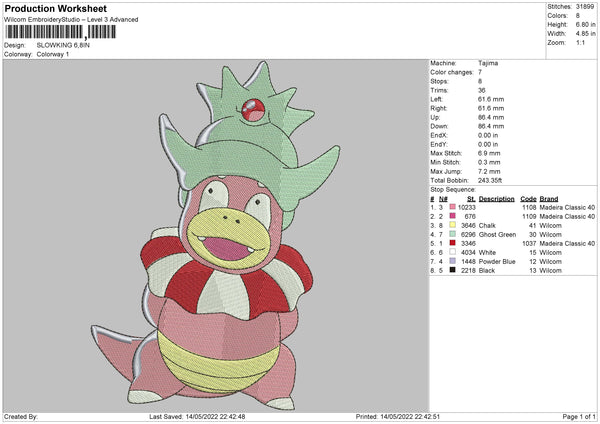
Task: Click the Code column header
Action: [529, 198]
